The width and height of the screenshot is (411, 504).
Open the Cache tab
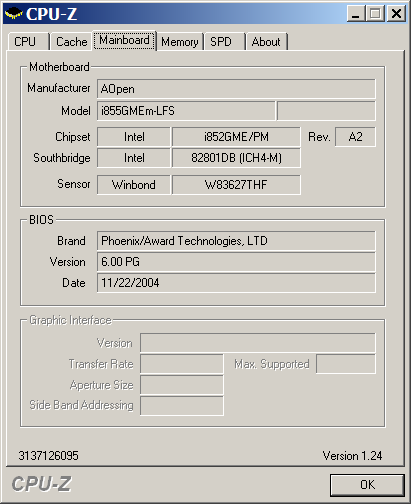pos(71,42)
